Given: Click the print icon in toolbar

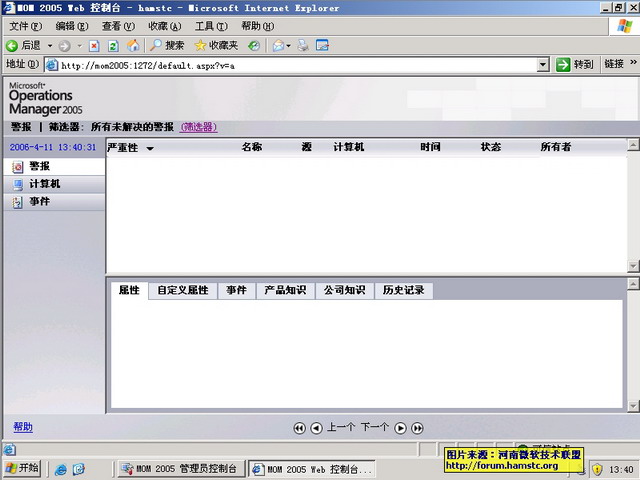Looking at the screenshot, I should coord(302,45).
